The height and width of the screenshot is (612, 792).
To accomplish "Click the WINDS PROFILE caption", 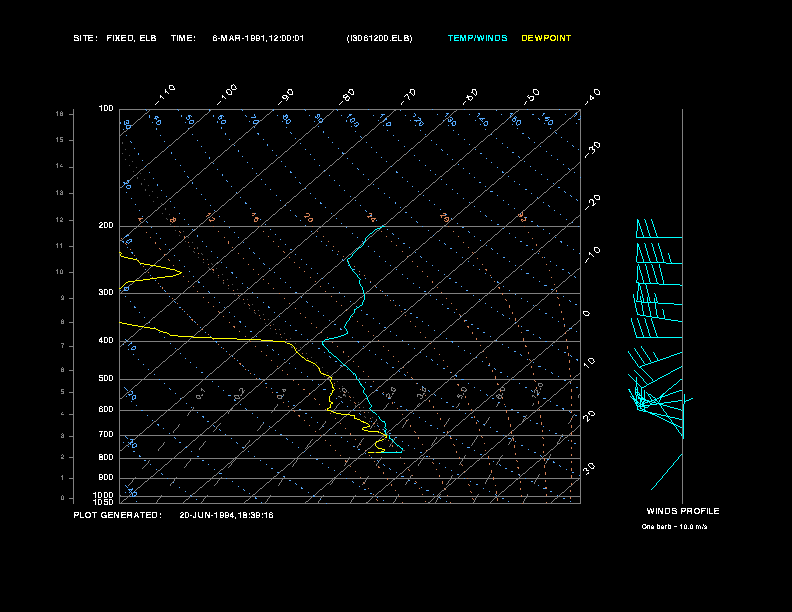I will [x=682, y=511].
